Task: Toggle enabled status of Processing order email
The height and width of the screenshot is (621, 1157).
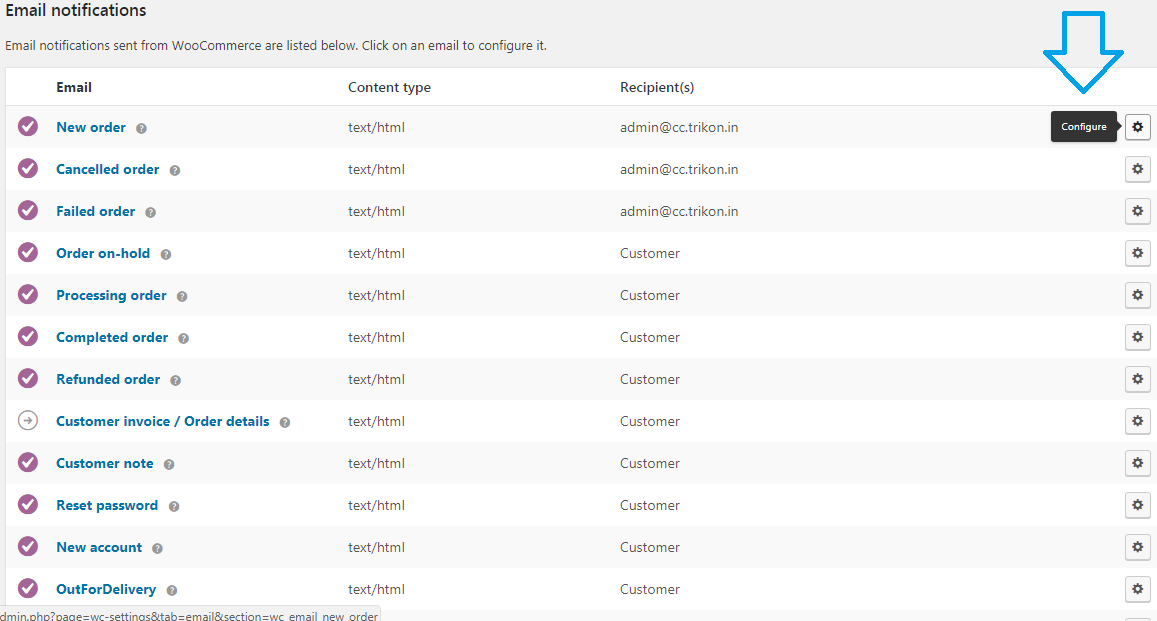Action: (x=28, y=294)
